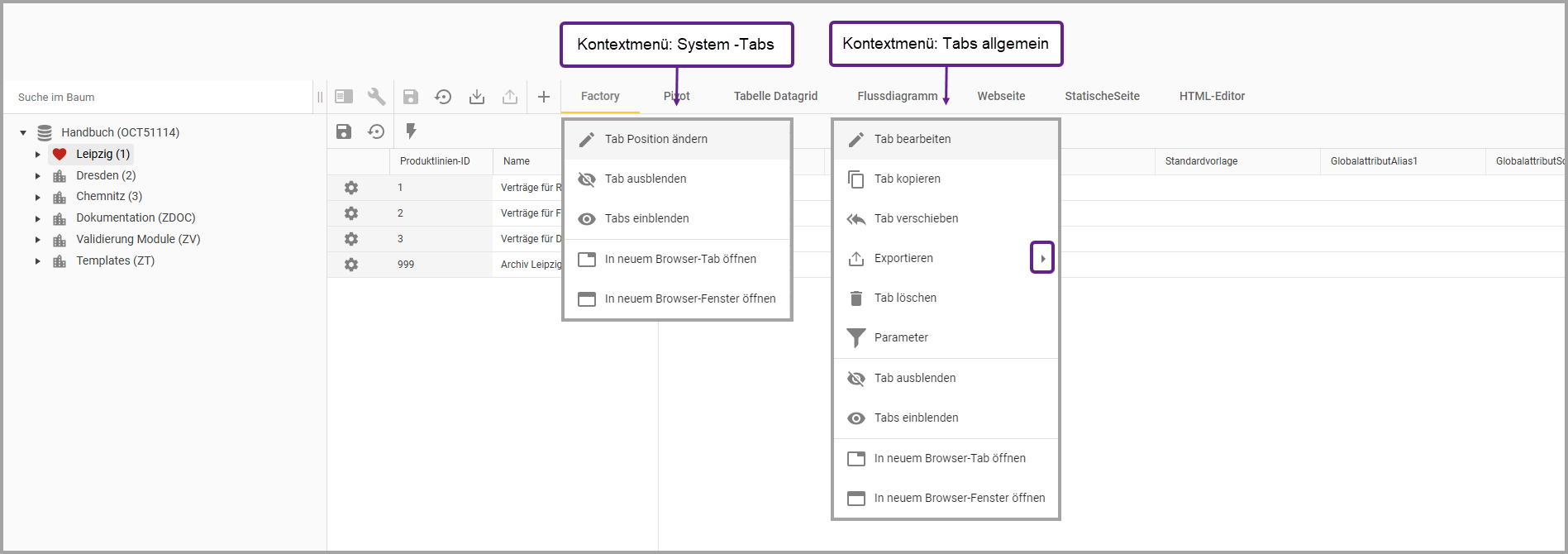Collapse the Handbuch (OCT51114) root node
Image resolution: width=1568 pixels, height=554 pixels.
click(23, 132)
